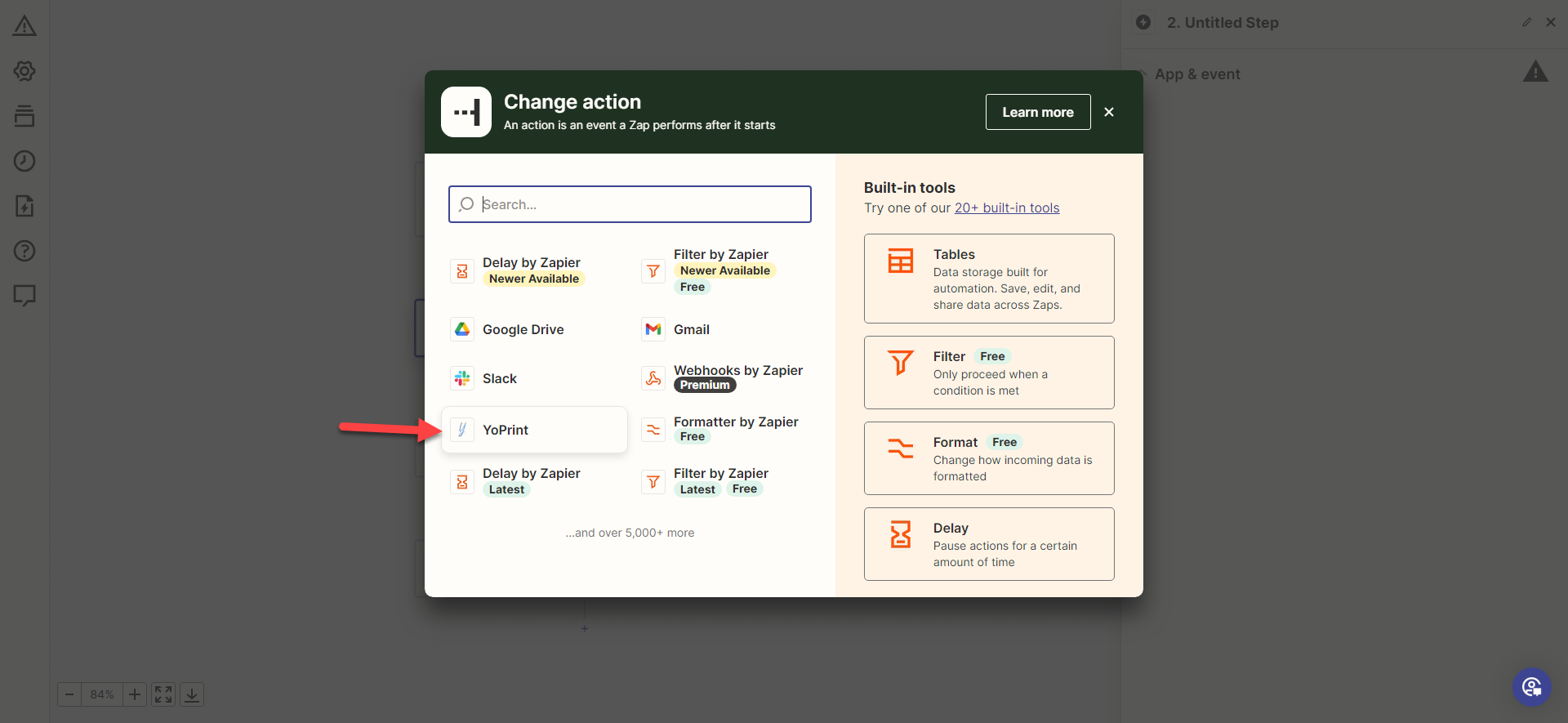Screen dimensions: 1568x723
Task: Close the Untitled Step side panel
Action: pos(1551,22)
